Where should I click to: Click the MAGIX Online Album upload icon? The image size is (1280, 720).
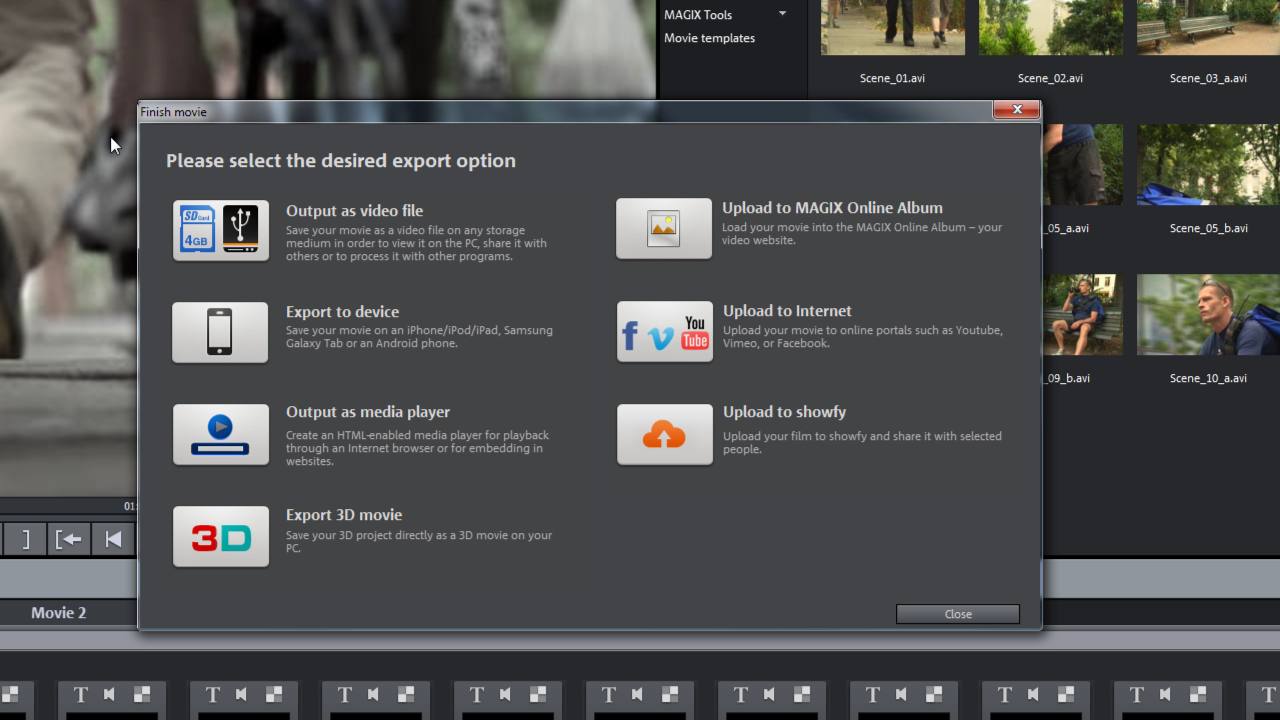pyautogui.click(x=664, y=228)
